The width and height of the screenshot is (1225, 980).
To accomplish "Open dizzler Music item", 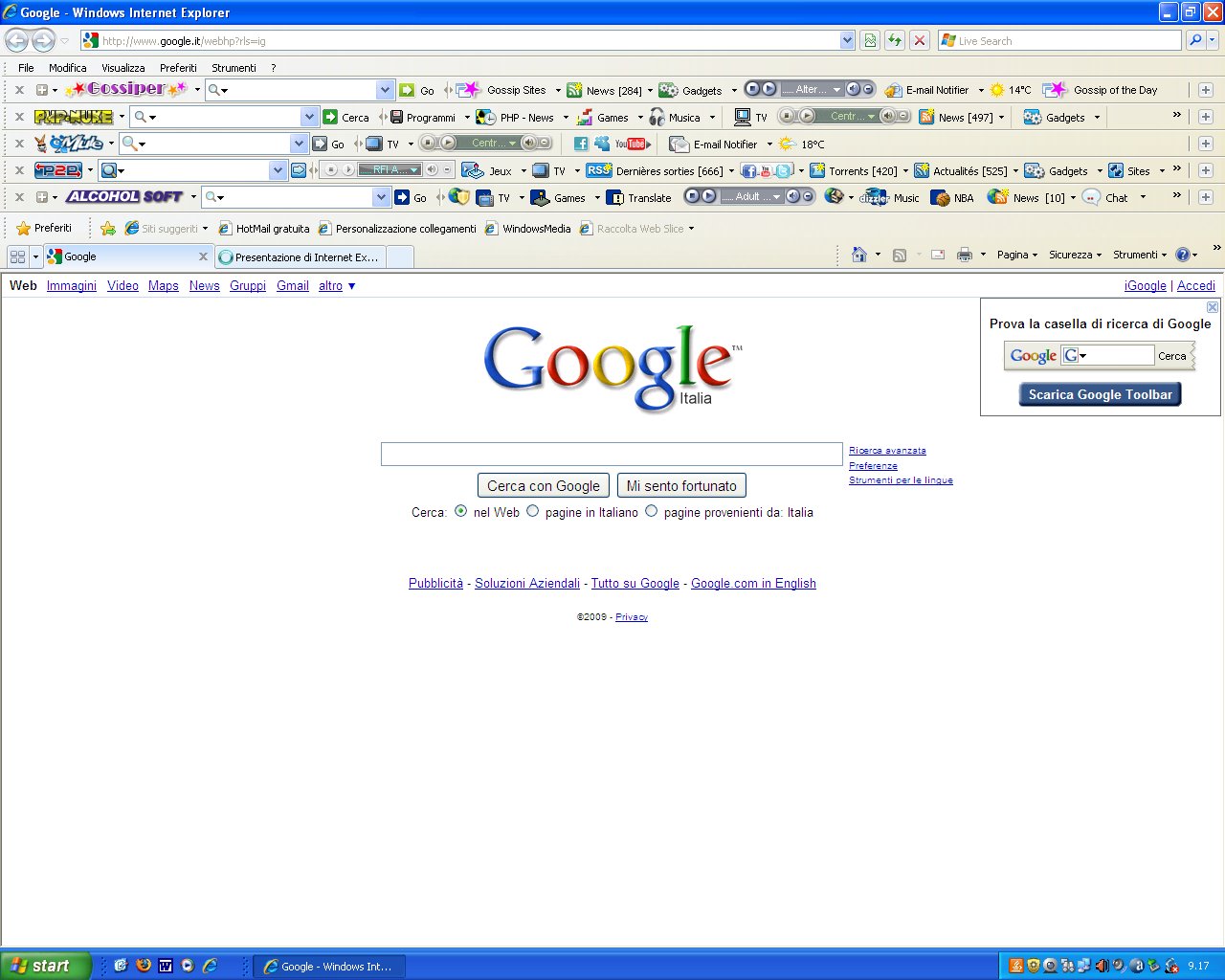I will click(x=890, y=198).
